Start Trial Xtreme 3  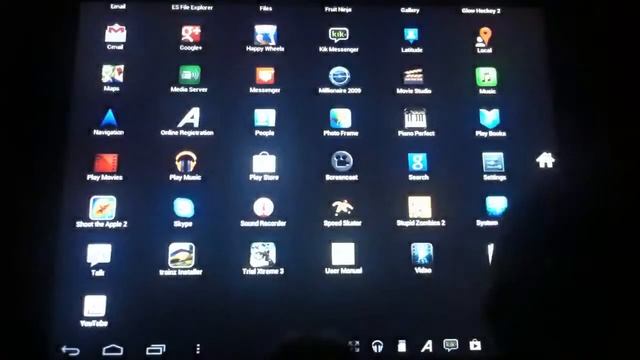[x=263, y=255]
